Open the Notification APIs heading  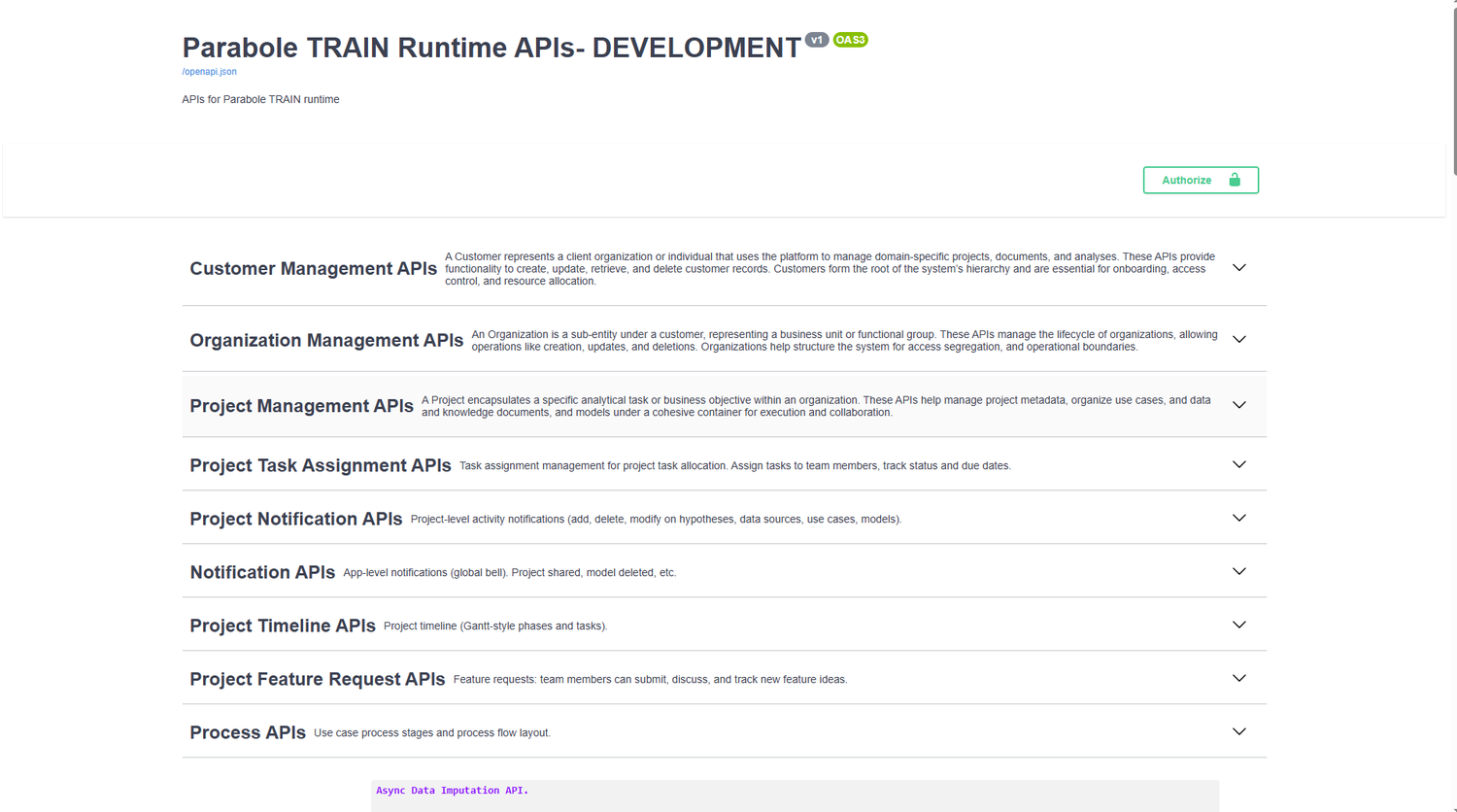(x=262, y=573)
